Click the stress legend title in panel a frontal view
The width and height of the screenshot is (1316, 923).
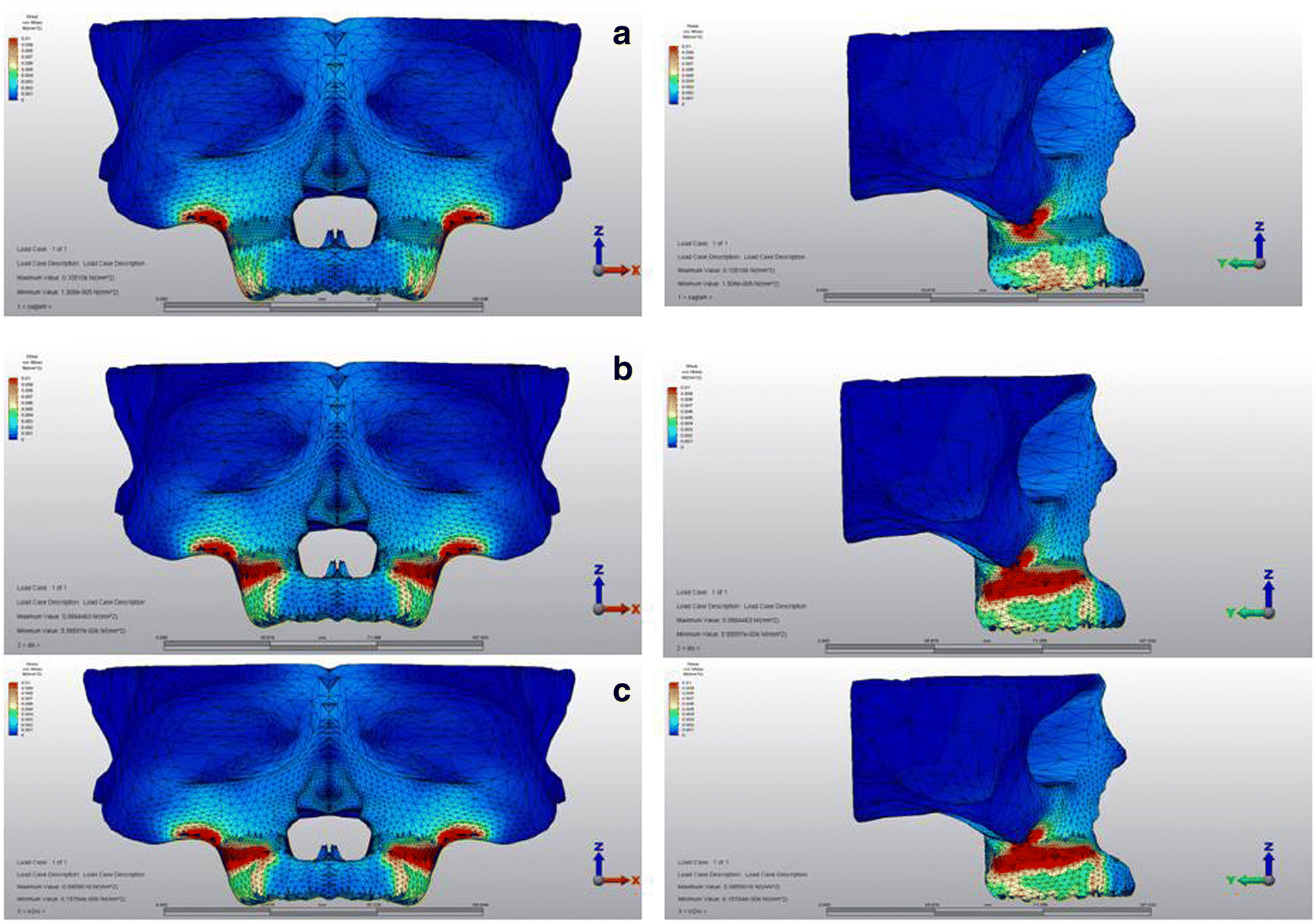(32, 22)
